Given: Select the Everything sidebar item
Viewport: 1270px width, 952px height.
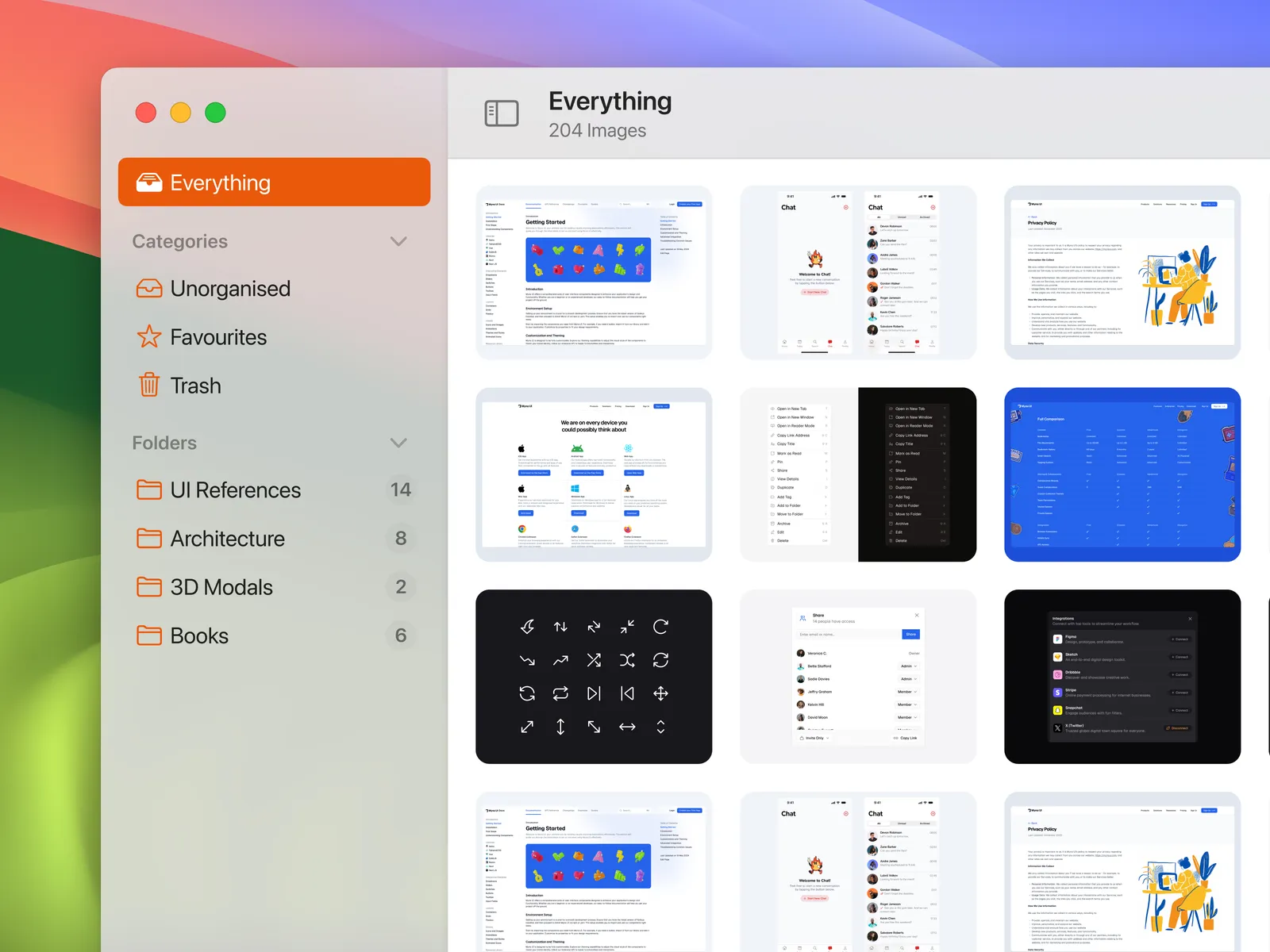Looking at the screenshot, I should click(x=274, y=182).
